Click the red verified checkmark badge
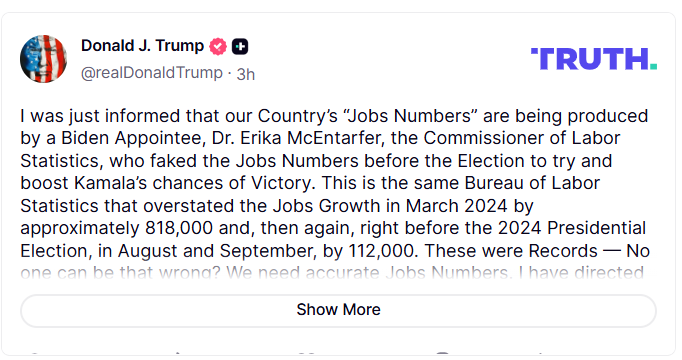 click(218, 47)
